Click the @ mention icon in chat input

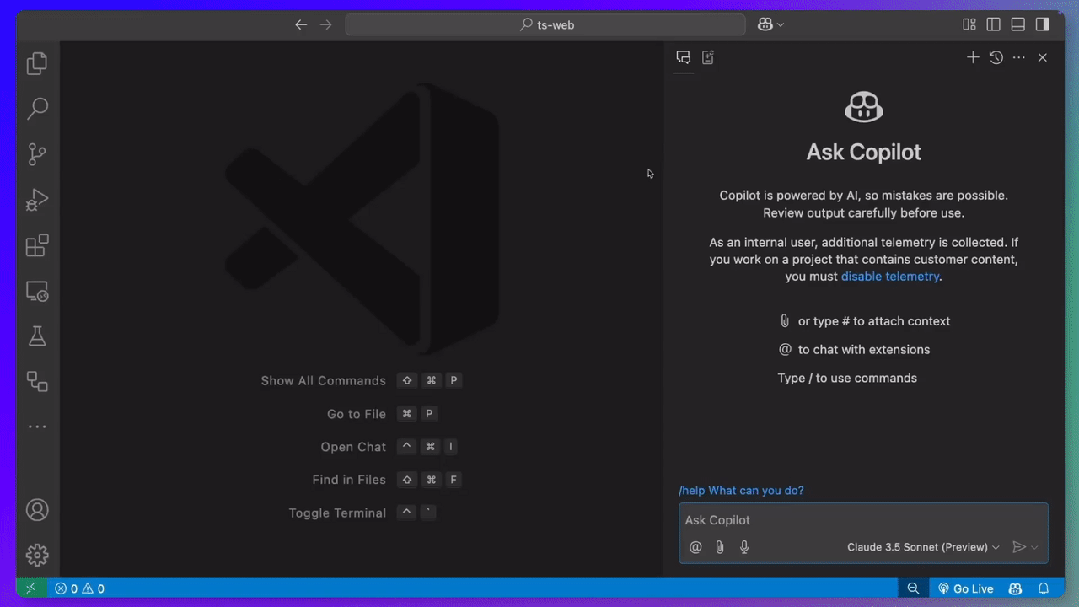695,547
